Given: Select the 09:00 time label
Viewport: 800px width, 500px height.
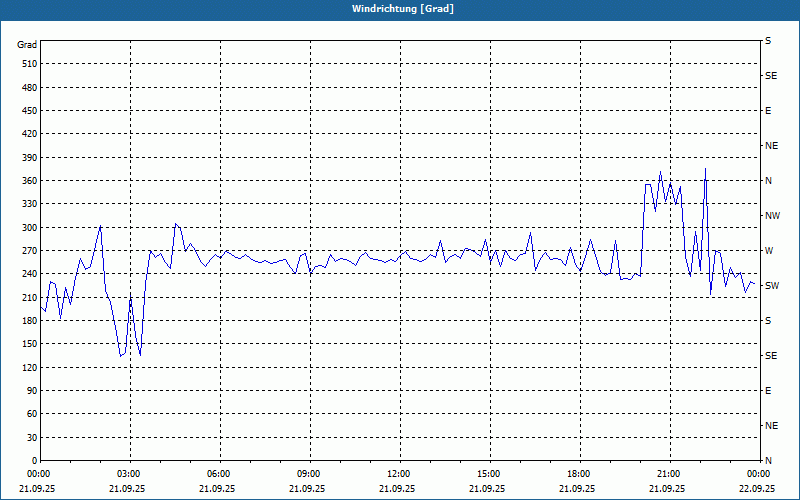Looking at the screenshot, I should point(310,474).
